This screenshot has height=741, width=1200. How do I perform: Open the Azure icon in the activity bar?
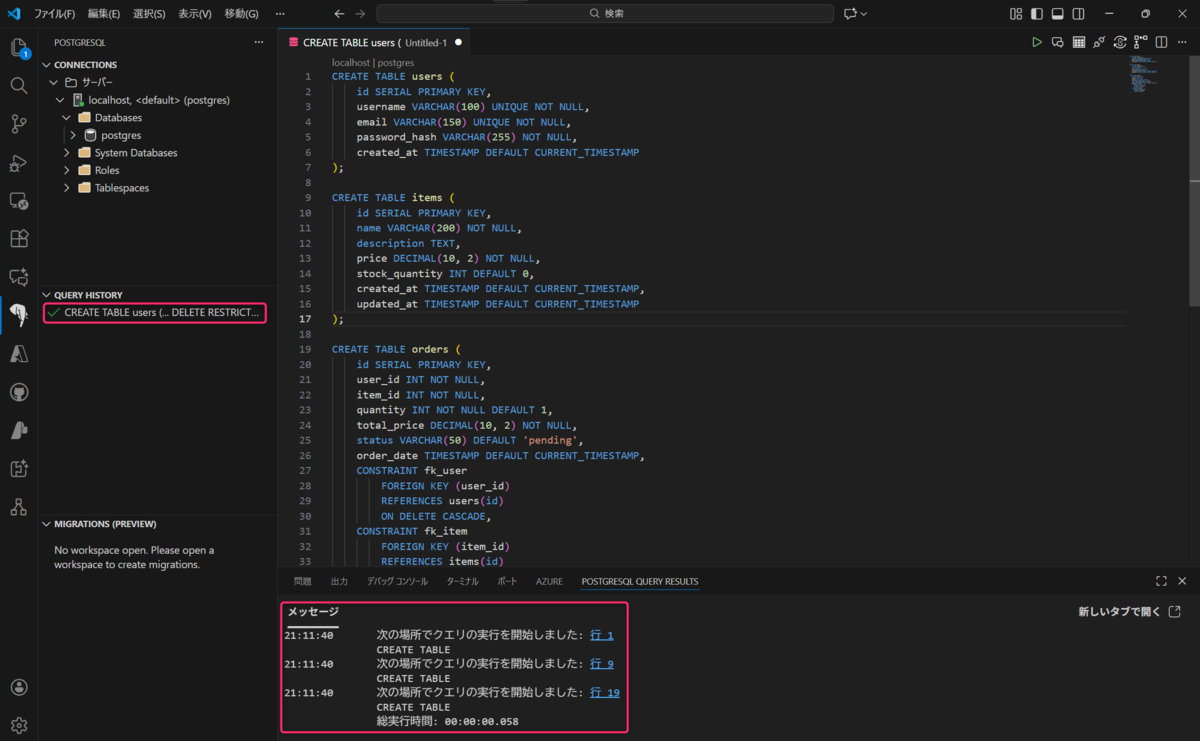point(19,353)
